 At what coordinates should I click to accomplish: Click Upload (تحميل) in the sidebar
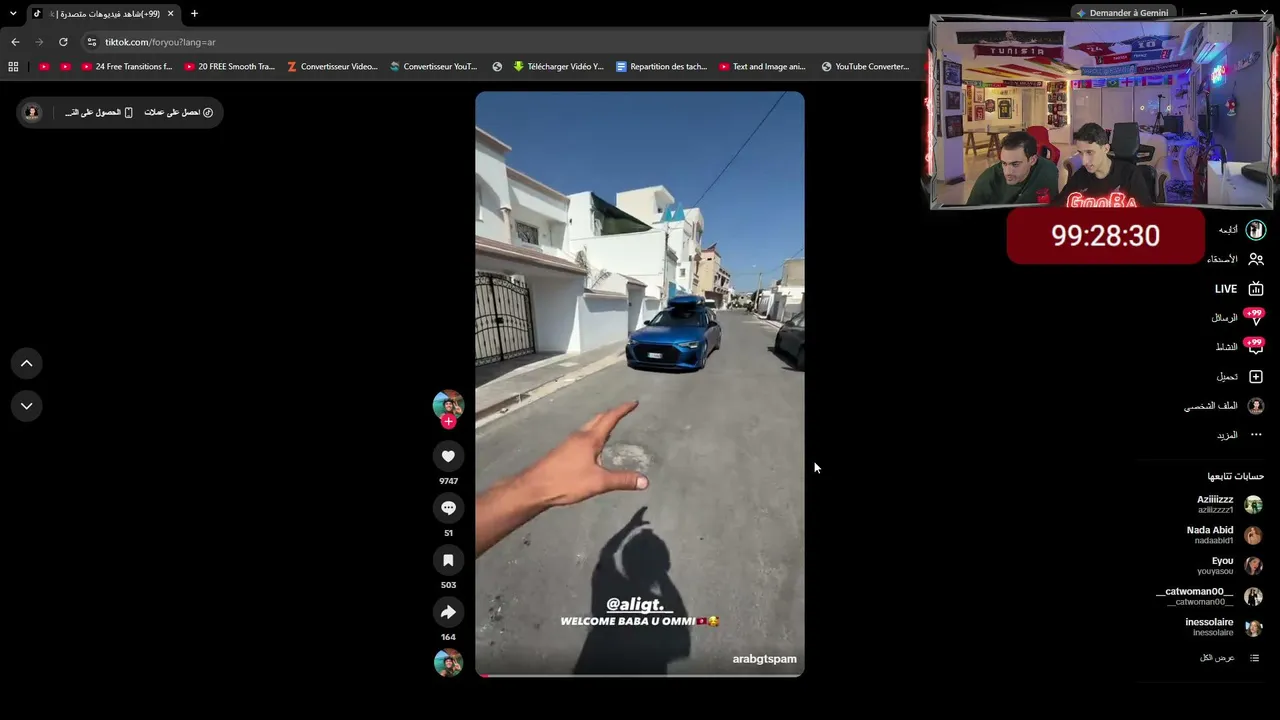[x=1239, y=377]
